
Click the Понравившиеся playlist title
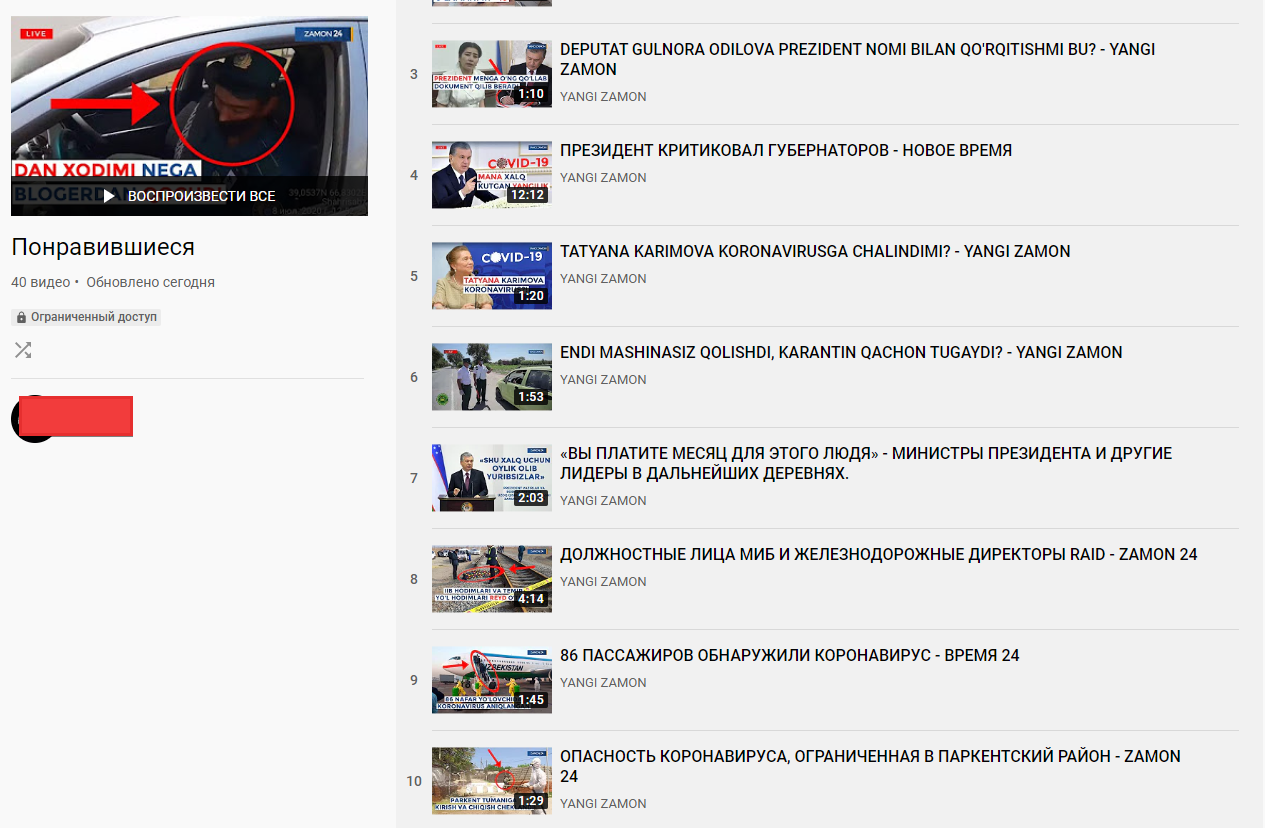click(x=103, y=247)
